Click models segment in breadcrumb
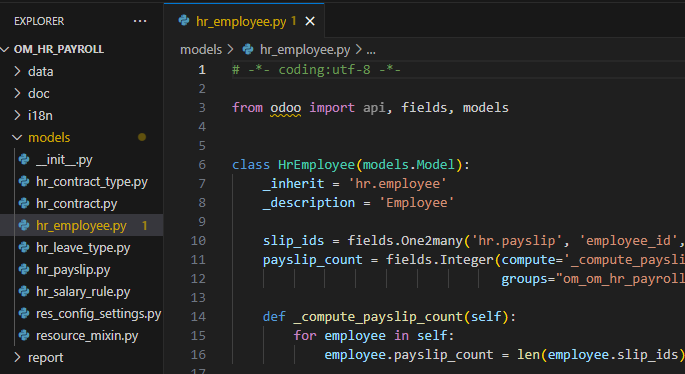Image resolution: width=685 pixels, height=374 pixels. click(x=201, y=50)
